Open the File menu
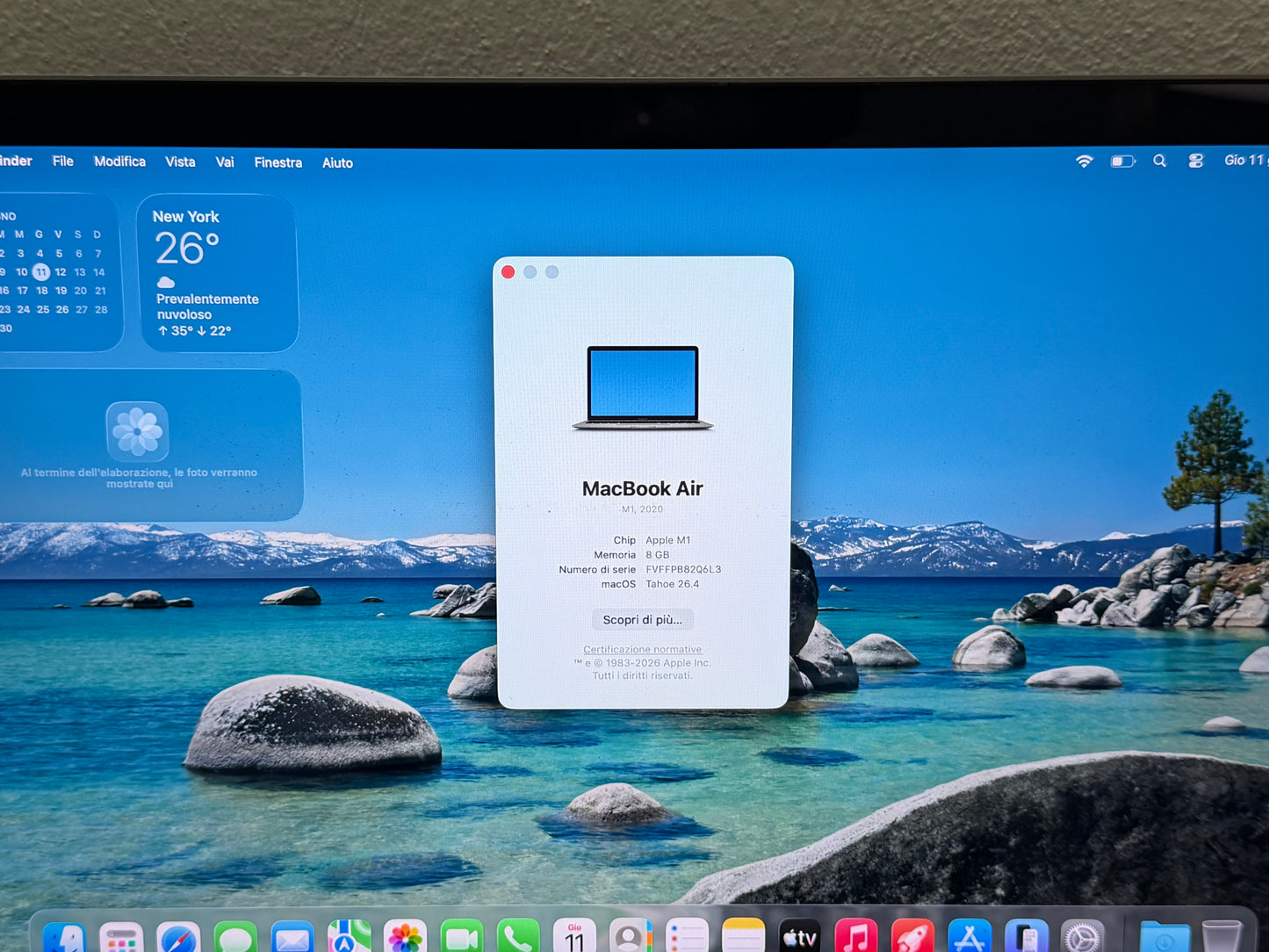 tap(63, 161)
